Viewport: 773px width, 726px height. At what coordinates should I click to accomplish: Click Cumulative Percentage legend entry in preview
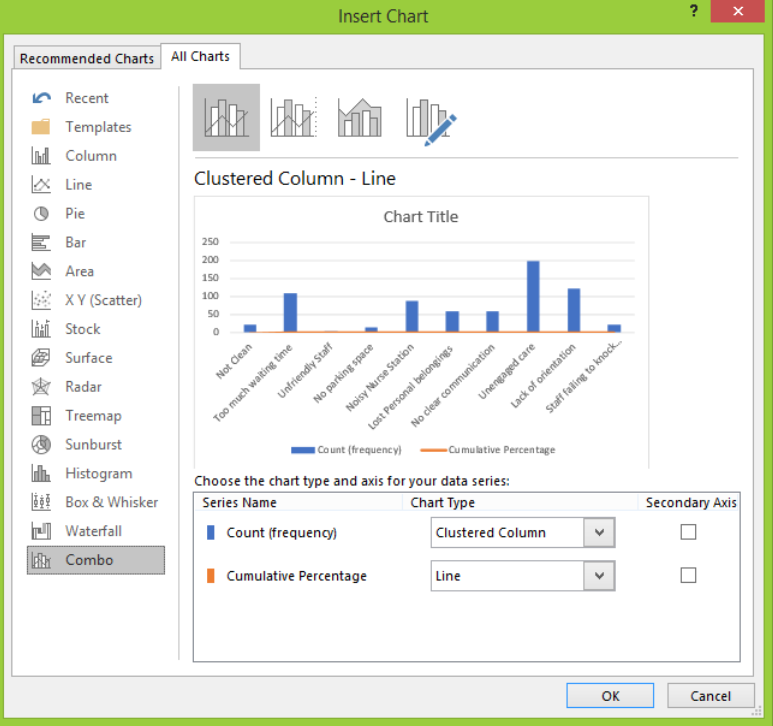(x=488, y=449)
